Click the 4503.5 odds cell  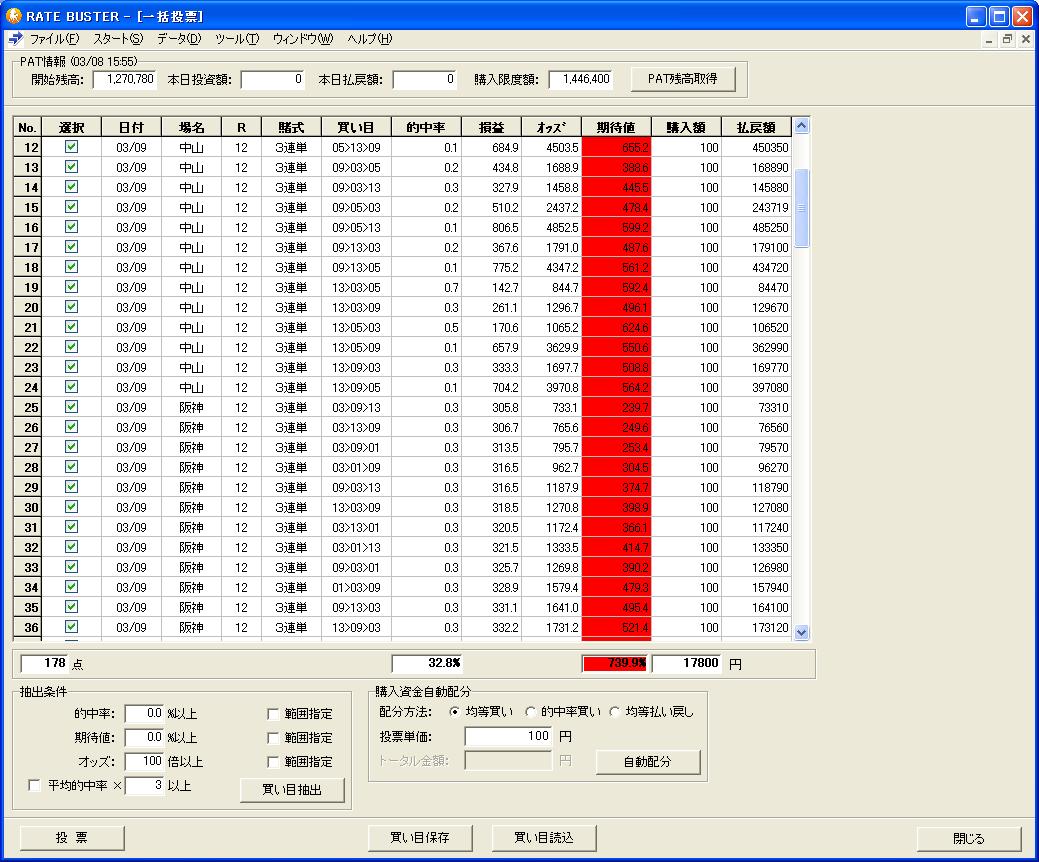coord(551,147)
